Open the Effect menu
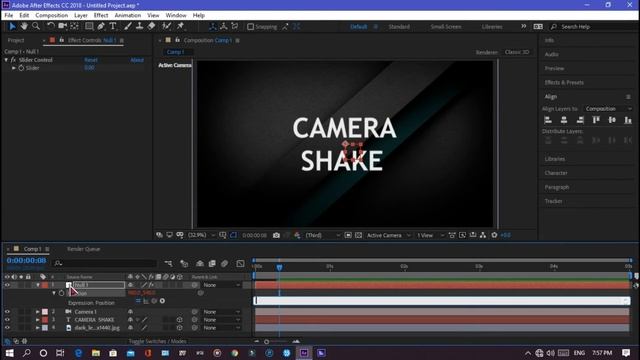Viewport: 640px width, 360px height. point(101,15)
